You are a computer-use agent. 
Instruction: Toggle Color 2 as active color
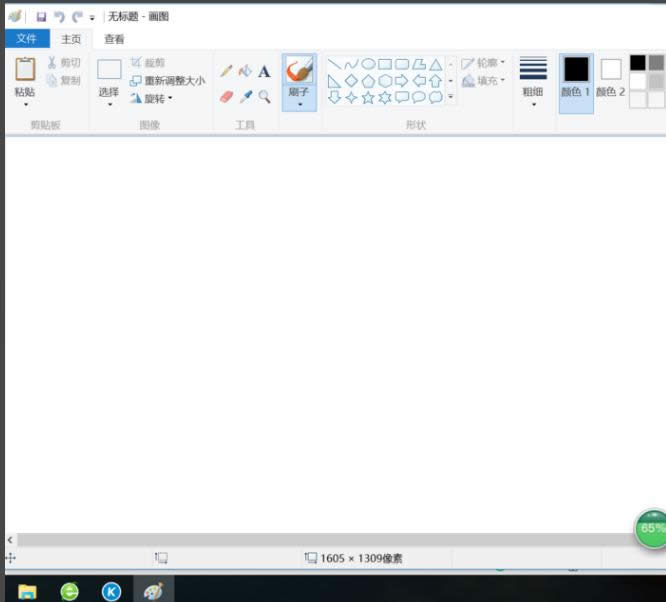click(610, 78)
